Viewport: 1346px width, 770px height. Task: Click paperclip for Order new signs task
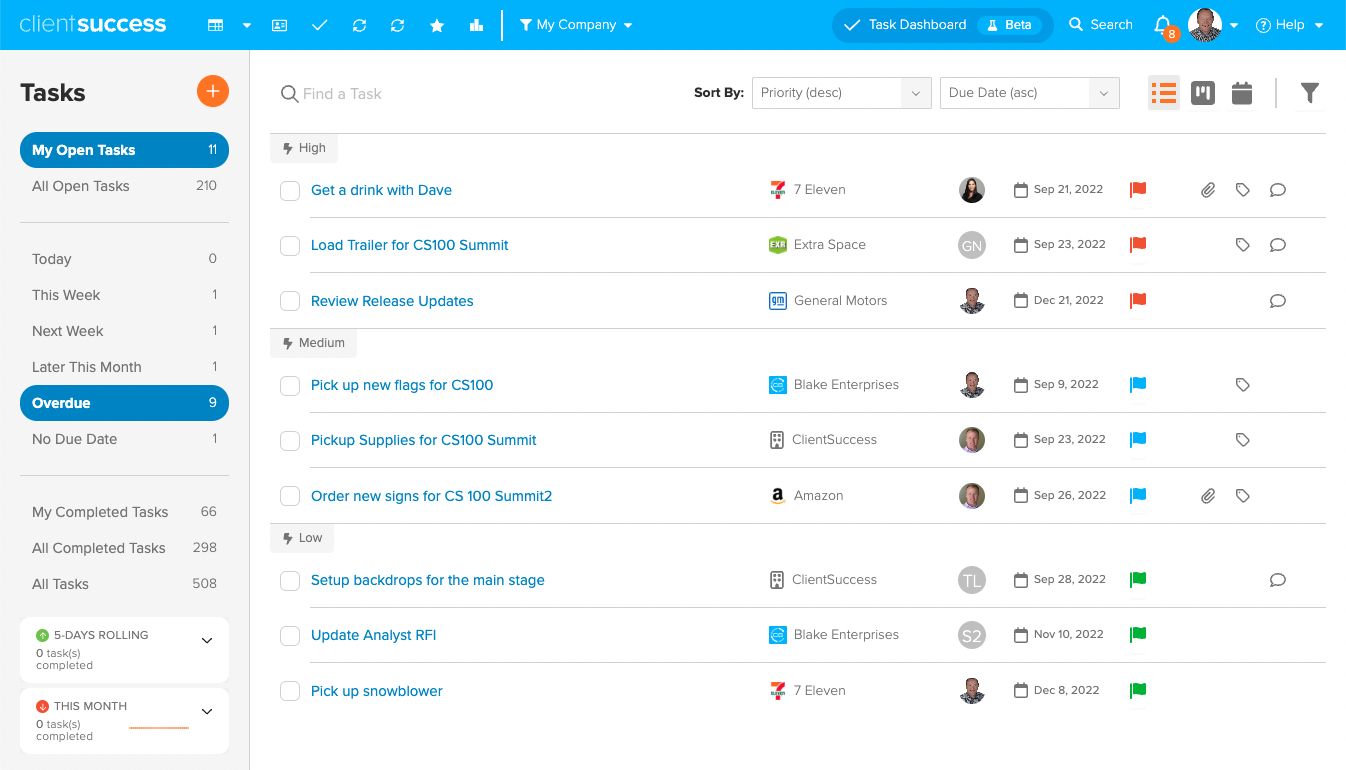pos(1208,496)
